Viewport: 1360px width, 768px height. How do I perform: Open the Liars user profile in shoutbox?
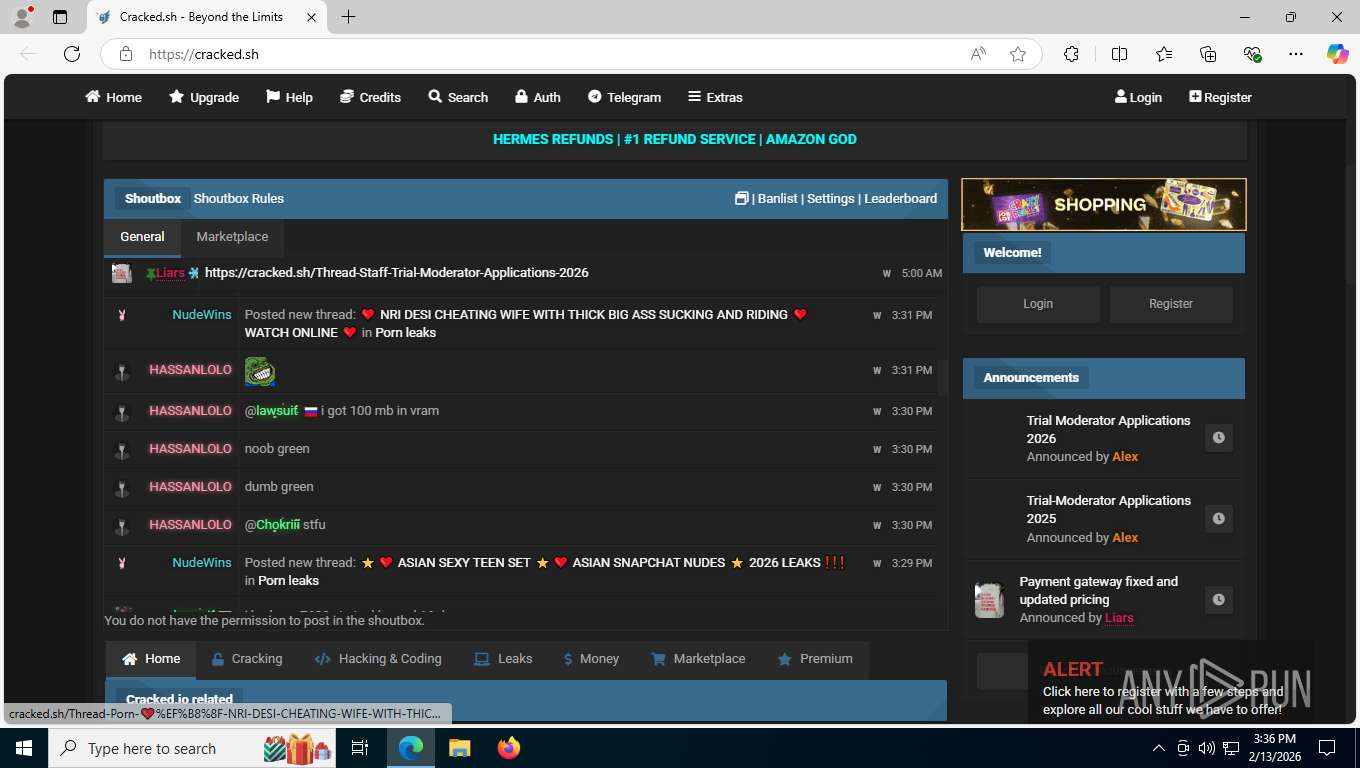170,272
